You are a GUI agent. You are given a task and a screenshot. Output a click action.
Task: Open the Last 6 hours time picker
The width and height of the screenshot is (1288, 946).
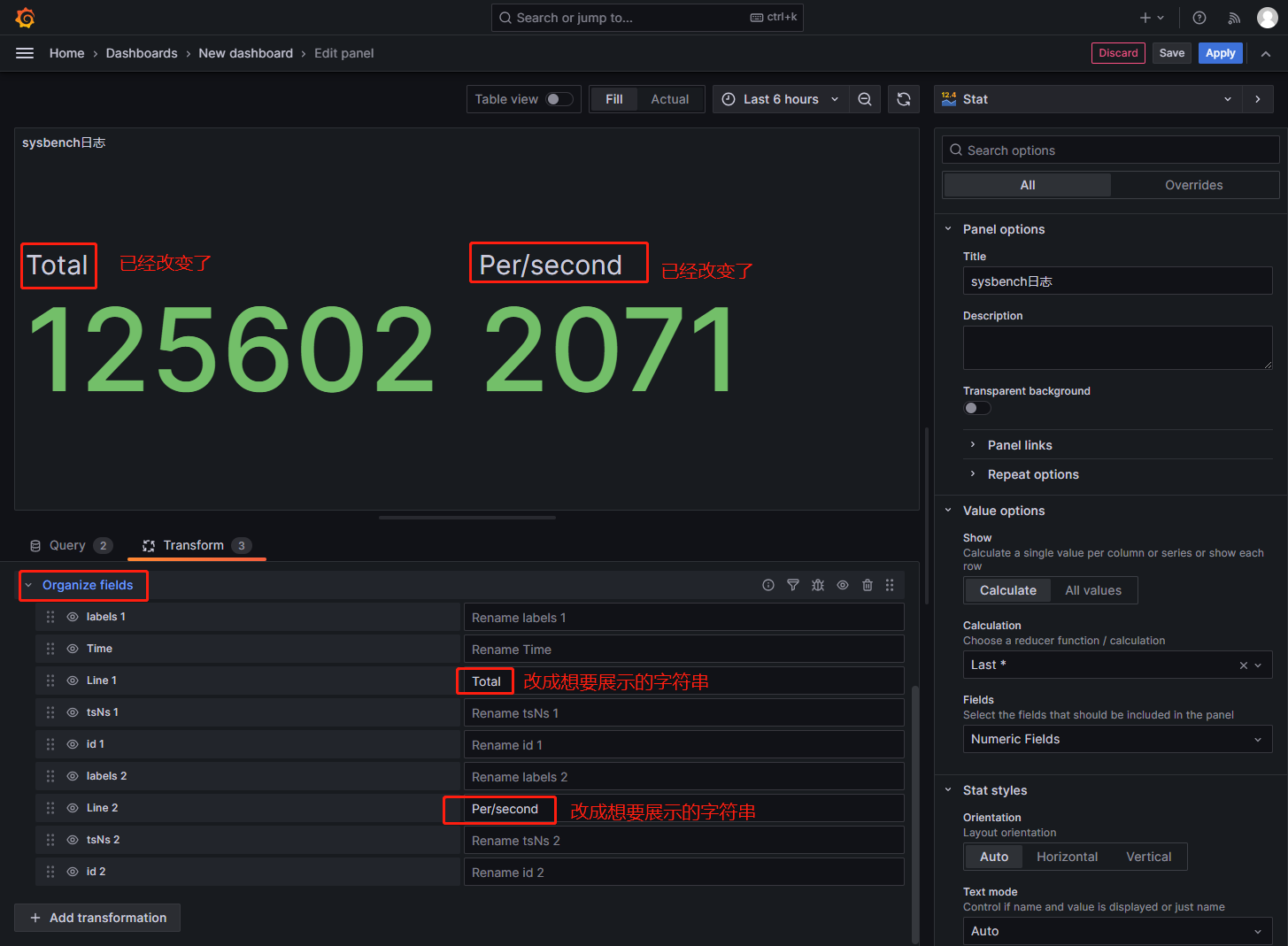pos(780,99)
